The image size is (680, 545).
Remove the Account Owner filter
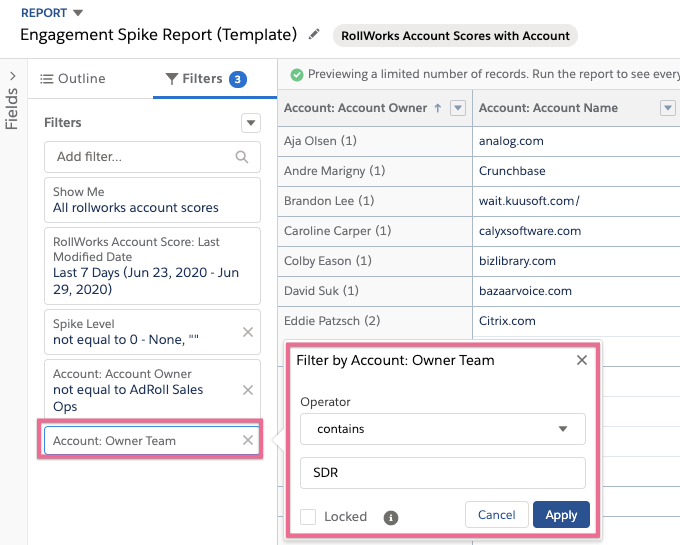[x=248, y=390]
